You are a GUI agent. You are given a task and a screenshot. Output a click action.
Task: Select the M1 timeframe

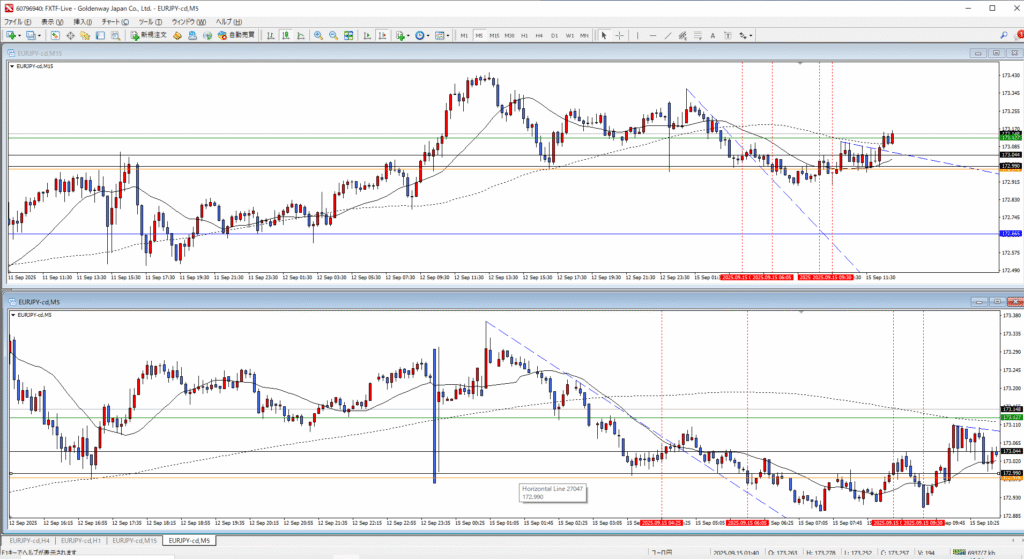click(x=464, y=35)
